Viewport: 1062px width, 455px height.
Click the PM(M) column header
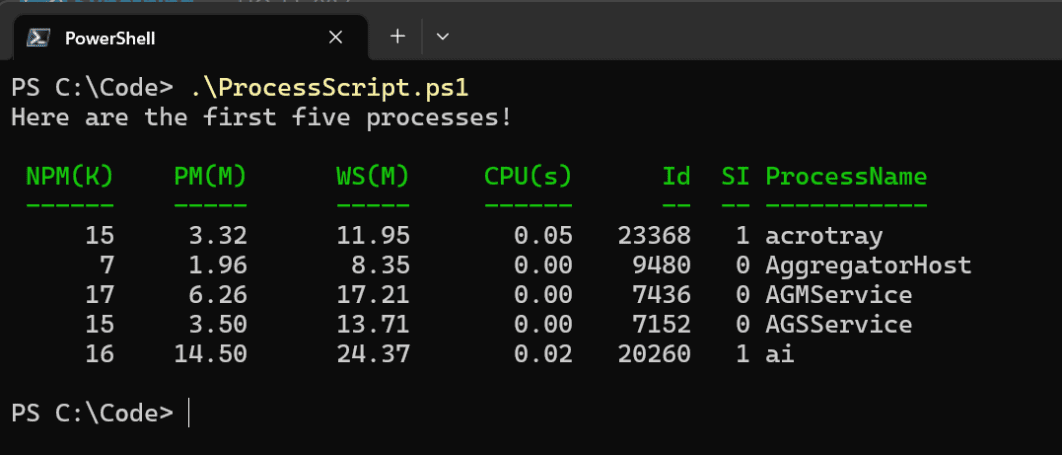coord(211,177)
